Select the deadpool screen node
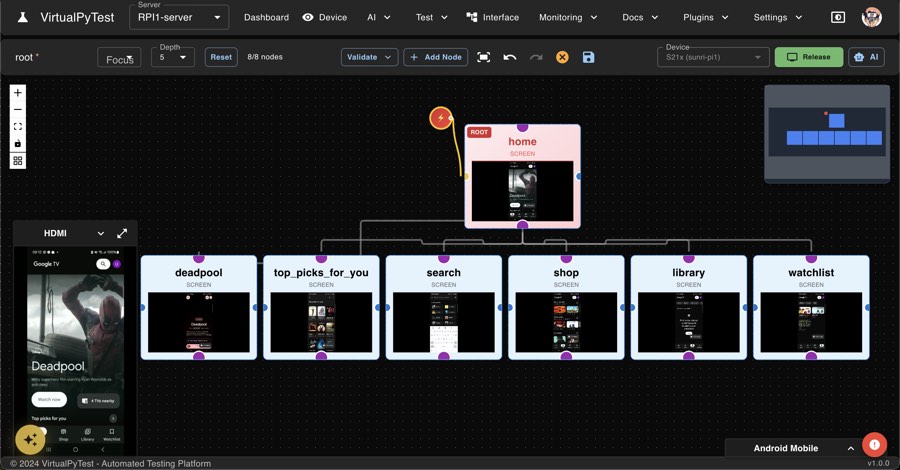This screenshot has width=900, height=470. tap(199, 308)
